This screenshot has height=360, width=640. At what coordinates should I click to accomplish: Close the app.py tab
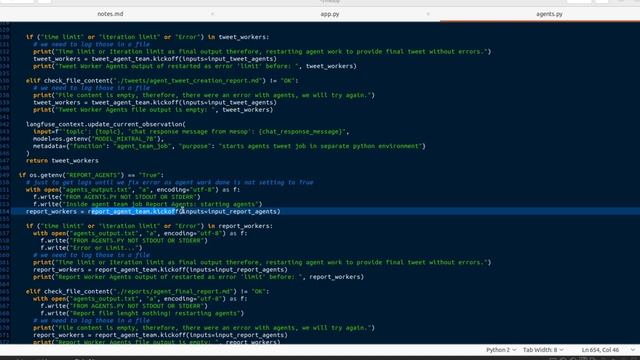click(428, 14)
